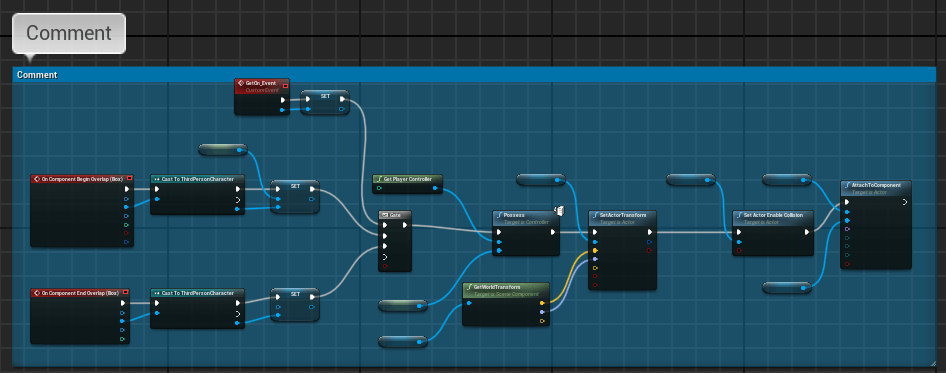The height and width of the screenshot is (373, 946).
Task: Select the SET node next to GetOn_Event
Action: [x=325, y=102]
